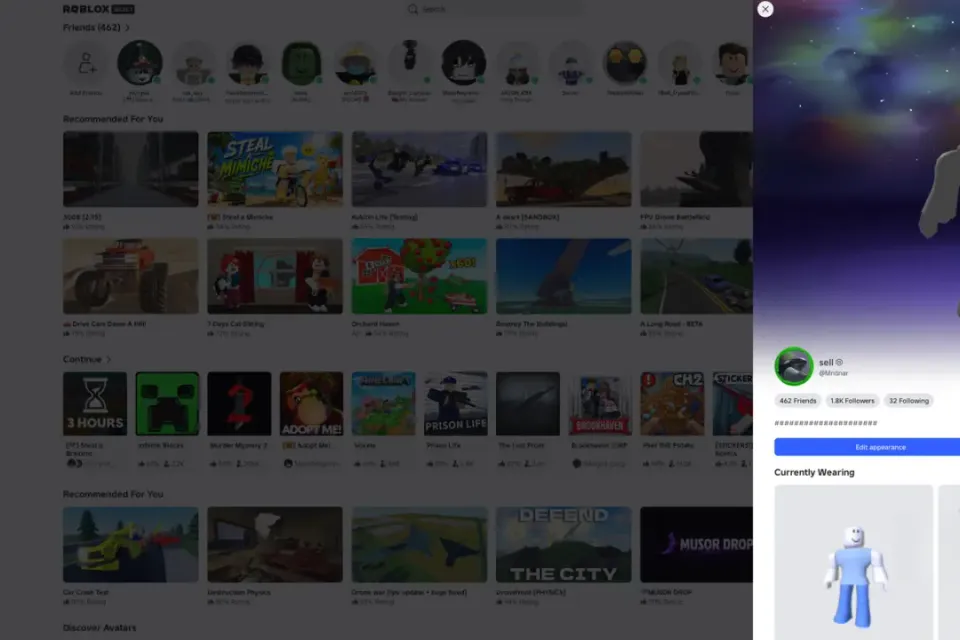
Task: Focus the Search input field
Action: coord(494,9)
